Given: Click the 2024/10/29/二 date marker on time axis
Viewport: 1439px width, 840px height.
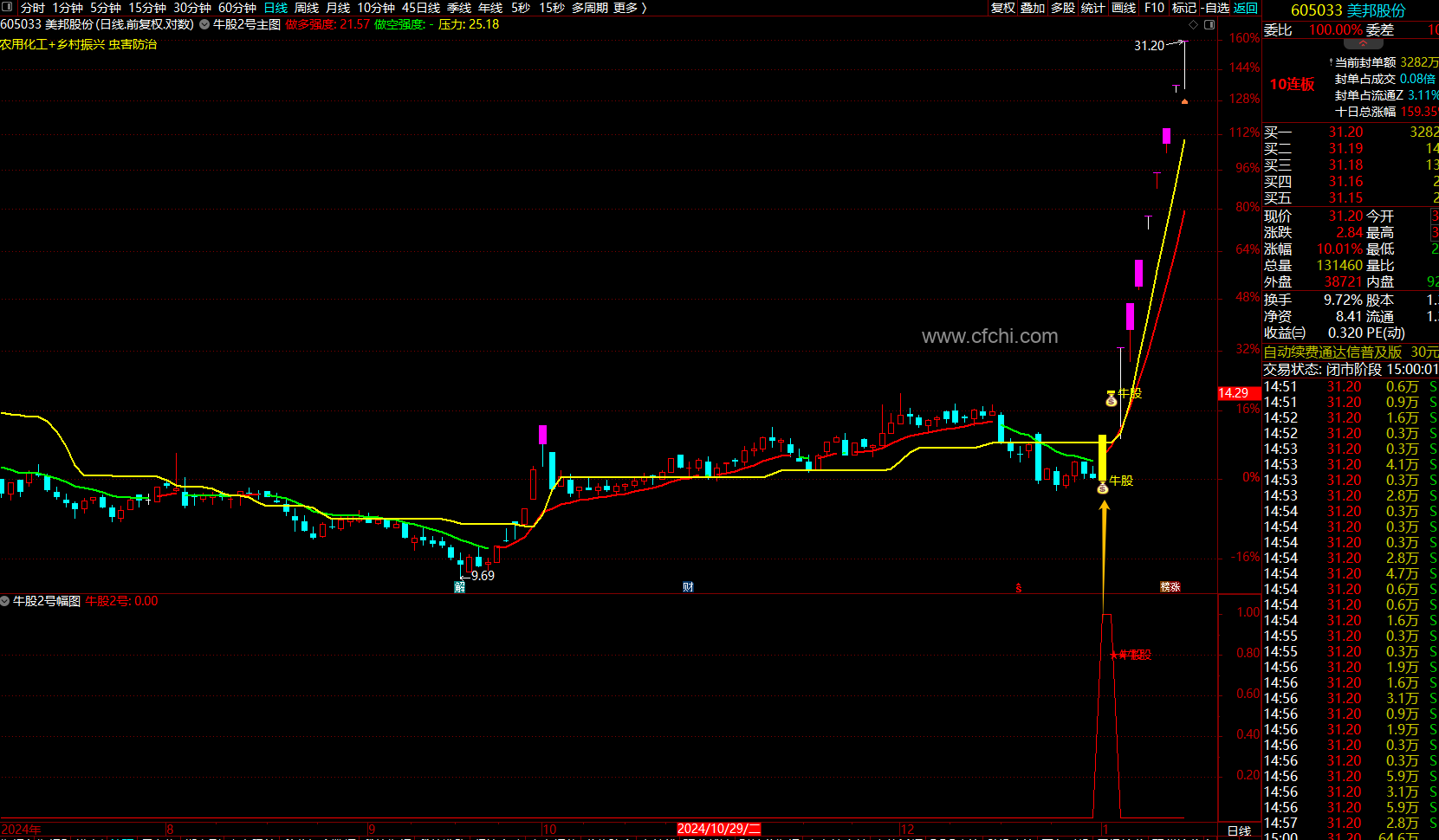Looking at the screenshot, I should (719, 829).
